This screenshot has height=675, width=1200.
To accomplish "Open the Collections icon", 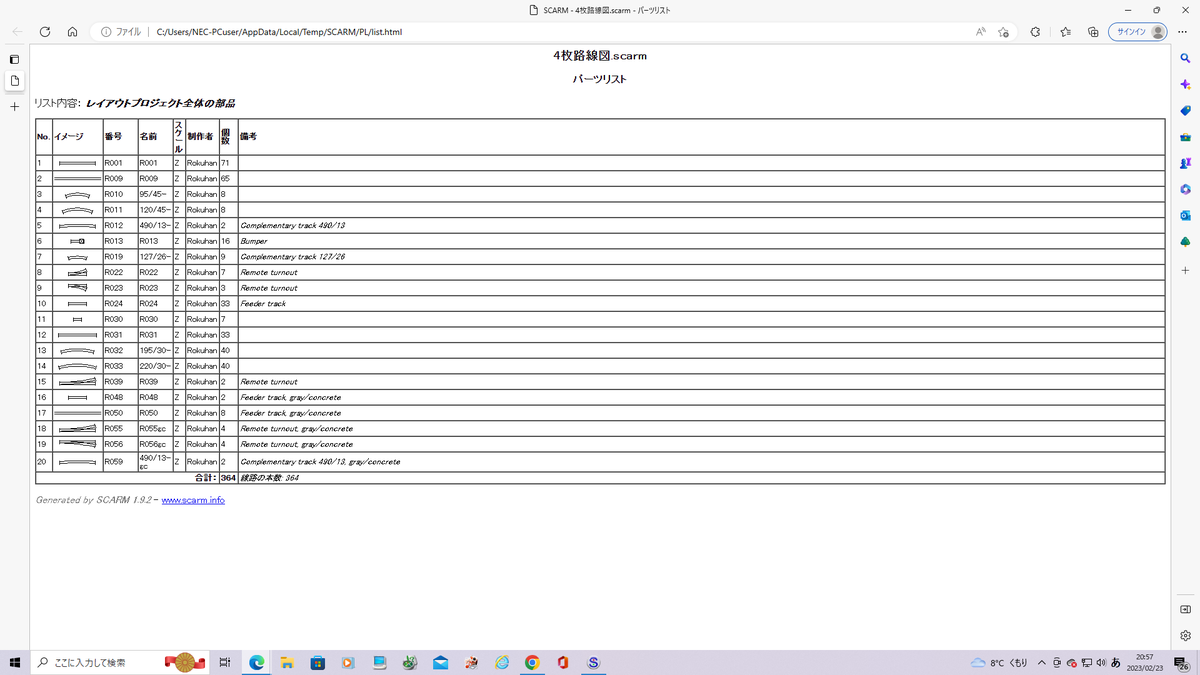I will point(1093,32).
